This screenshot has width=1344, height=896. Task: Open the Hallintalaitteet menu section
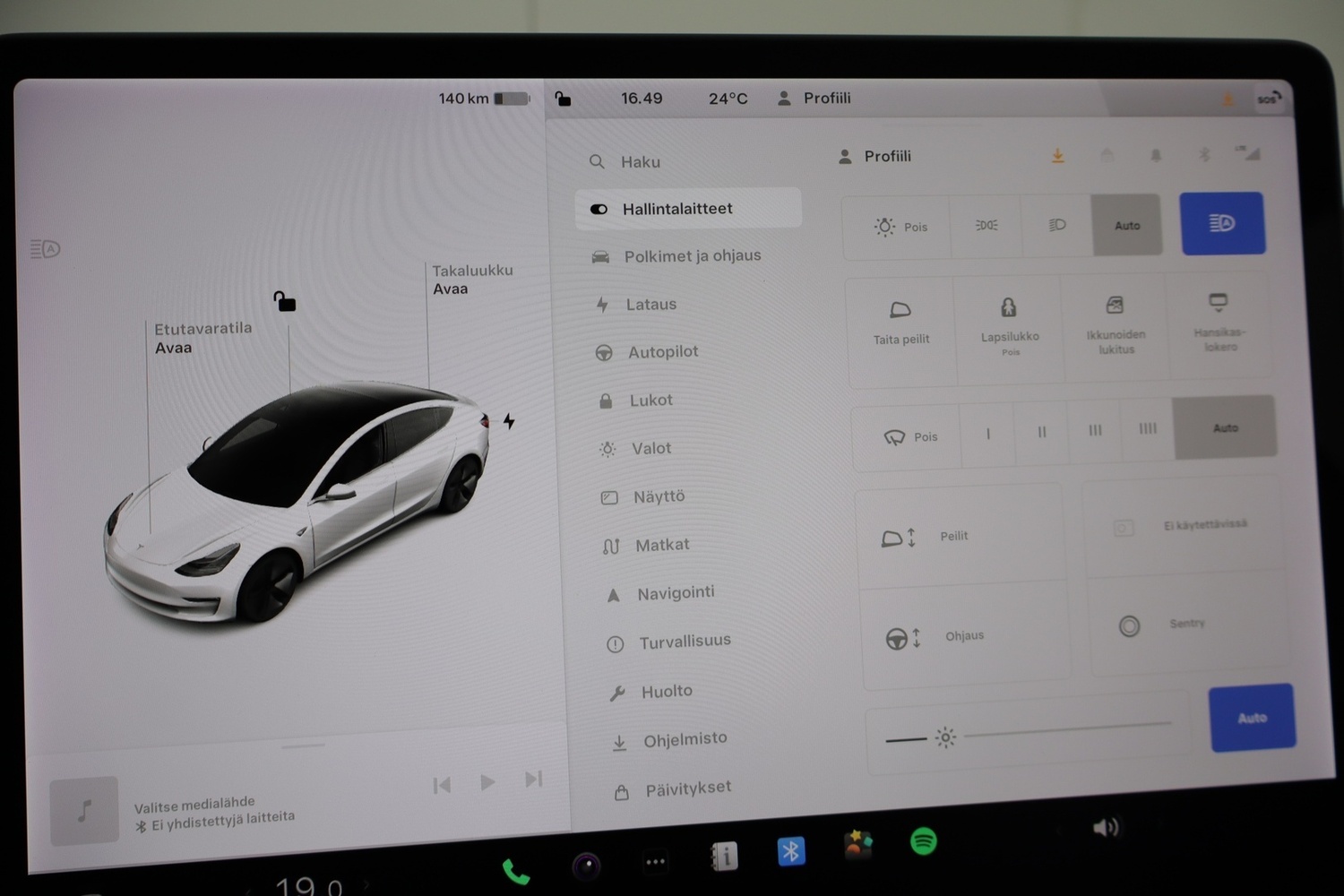[x=688, y=208]
